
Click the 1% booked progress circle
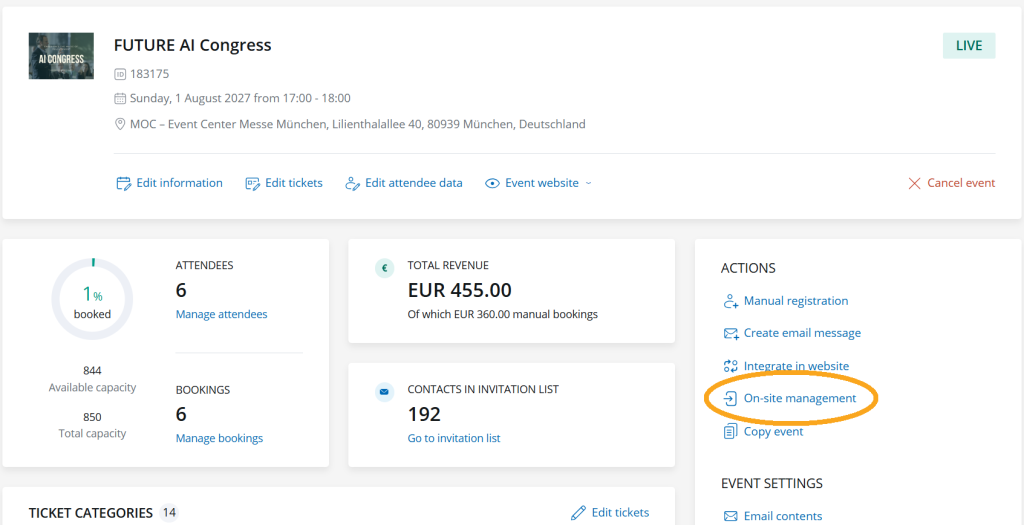92,298
